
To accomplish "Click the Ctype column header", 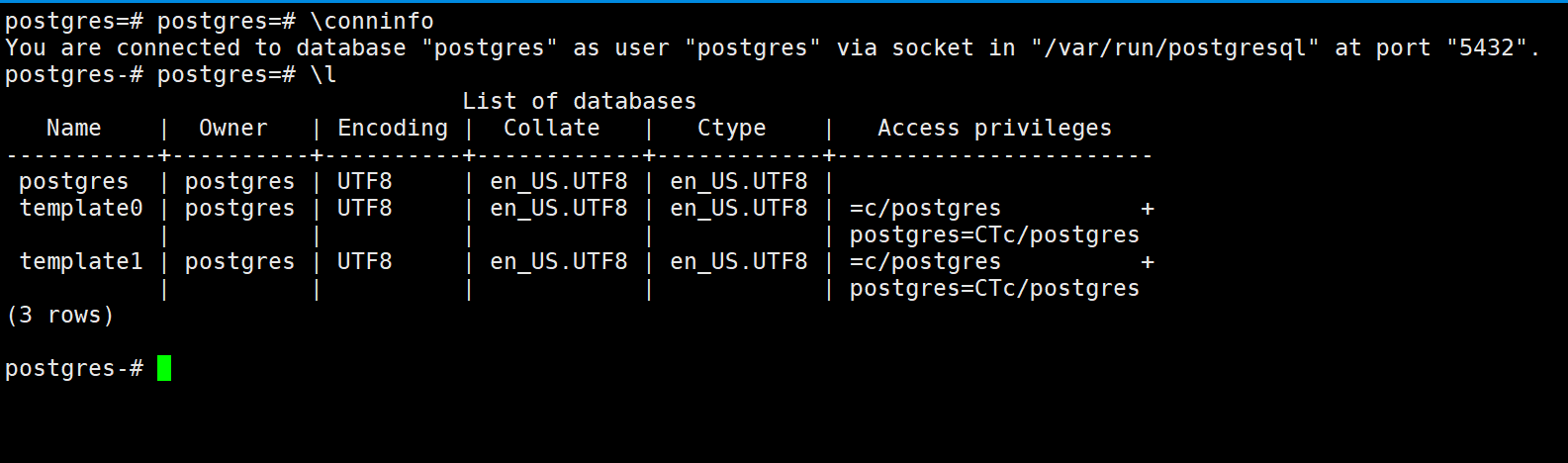I will coord(731,128).
